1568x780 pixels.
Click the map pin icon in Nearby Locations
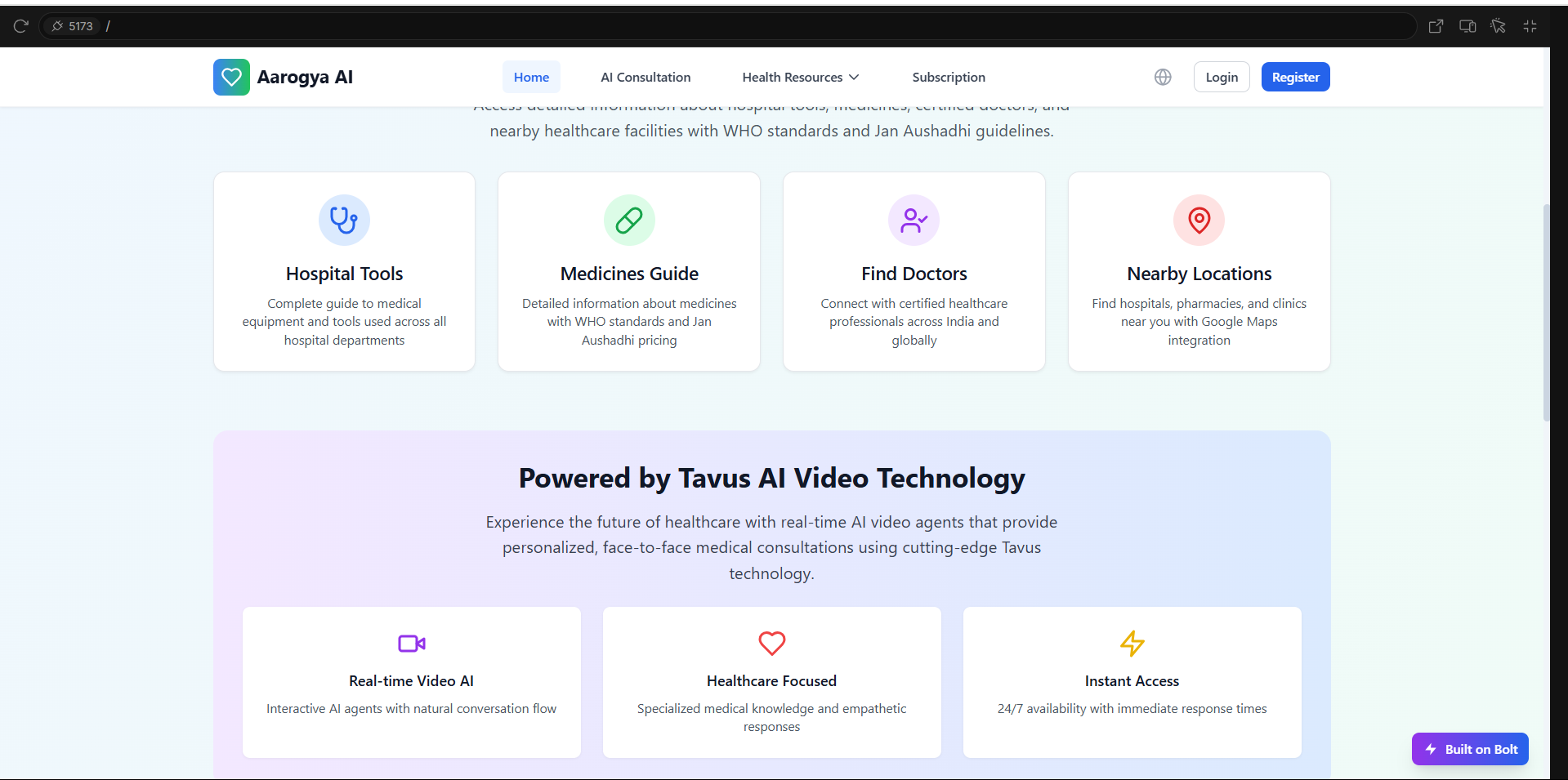(x=1199, y=220)
